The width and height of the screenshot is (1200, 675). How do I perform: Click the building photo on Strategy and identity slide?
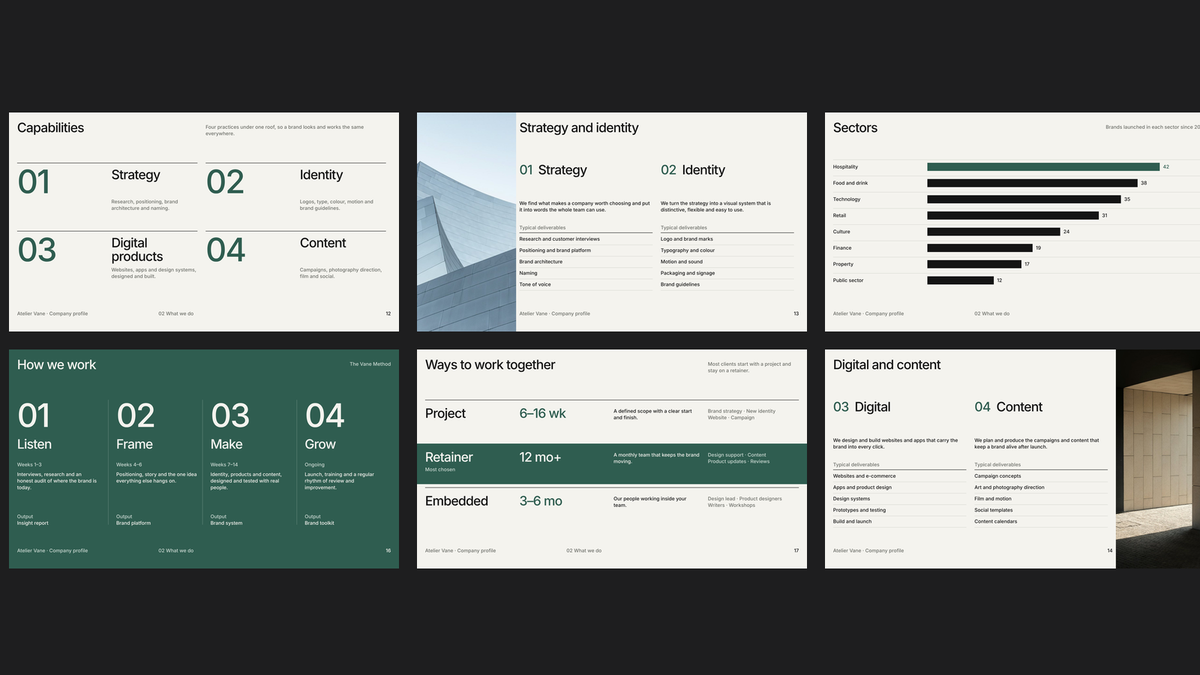point(466,222)
